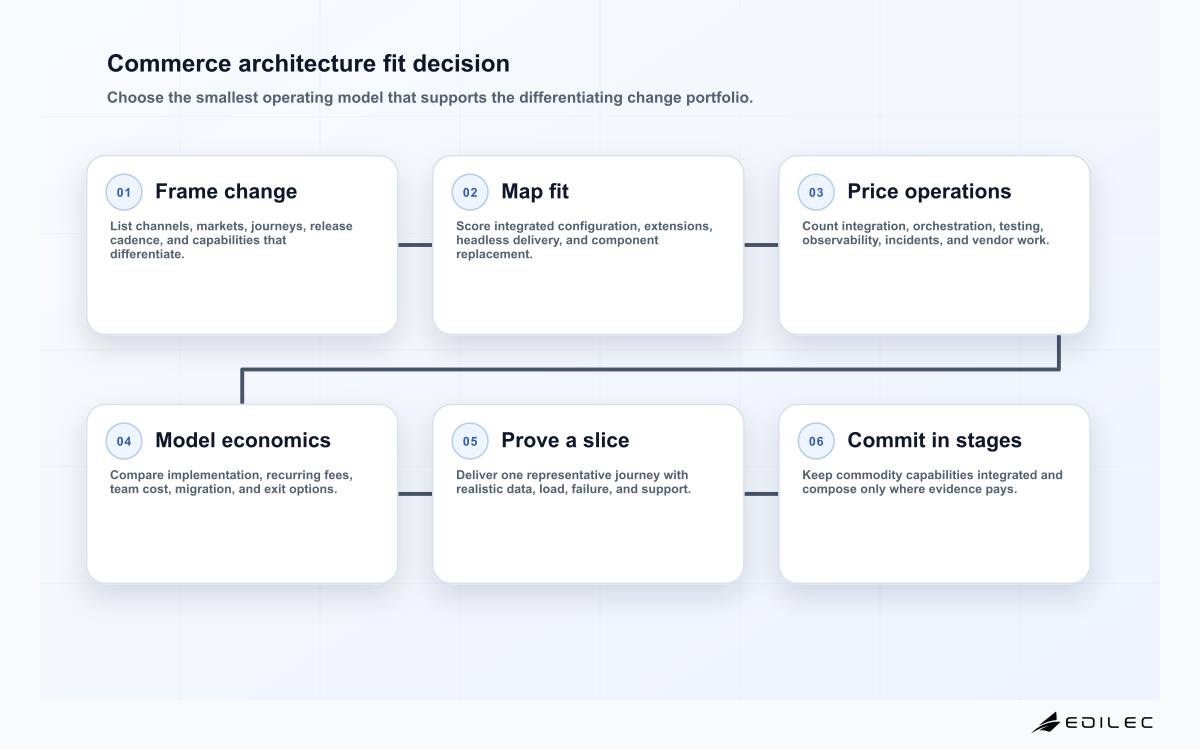
Task: Click the 04 step number badge
Action: click(124, 441)
